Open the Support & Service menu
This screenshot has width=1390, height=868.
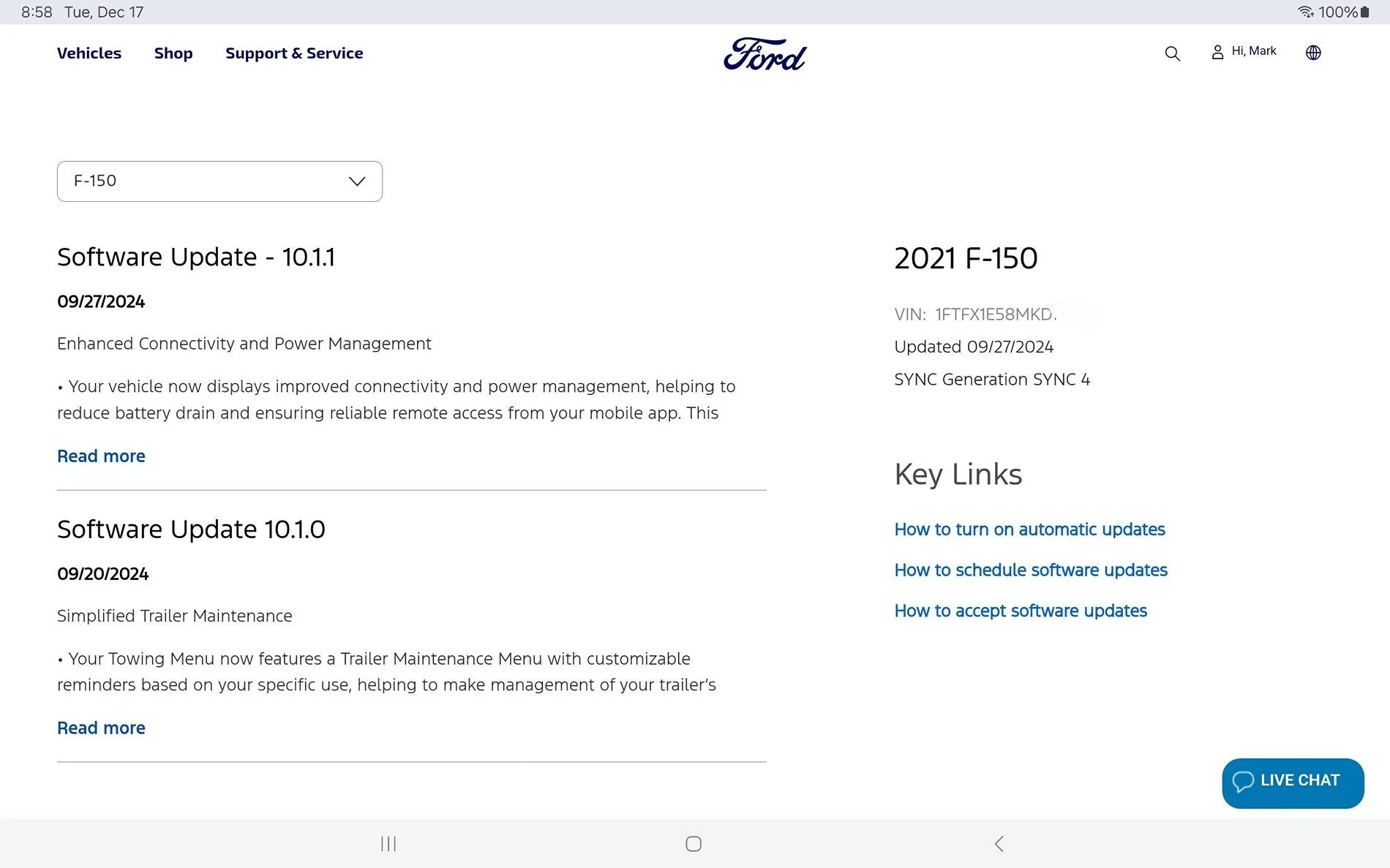click(x=294, y=53)
